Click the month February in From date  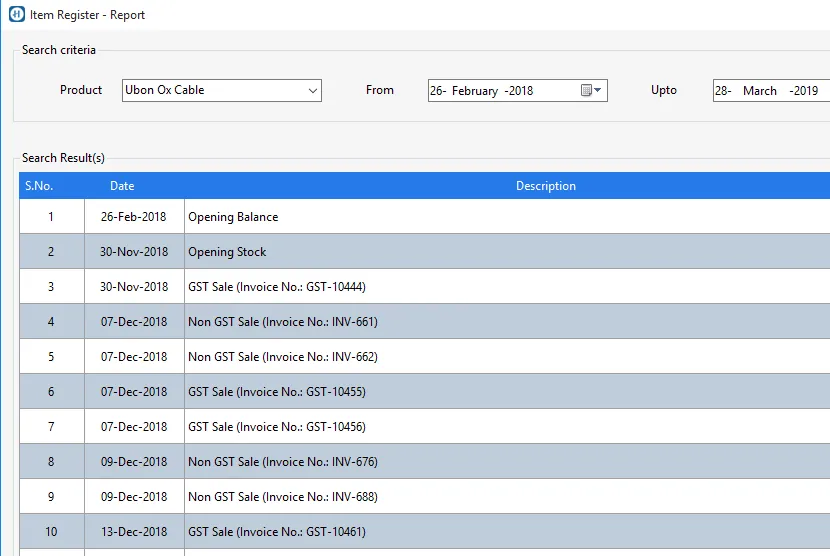click(474, 91)
